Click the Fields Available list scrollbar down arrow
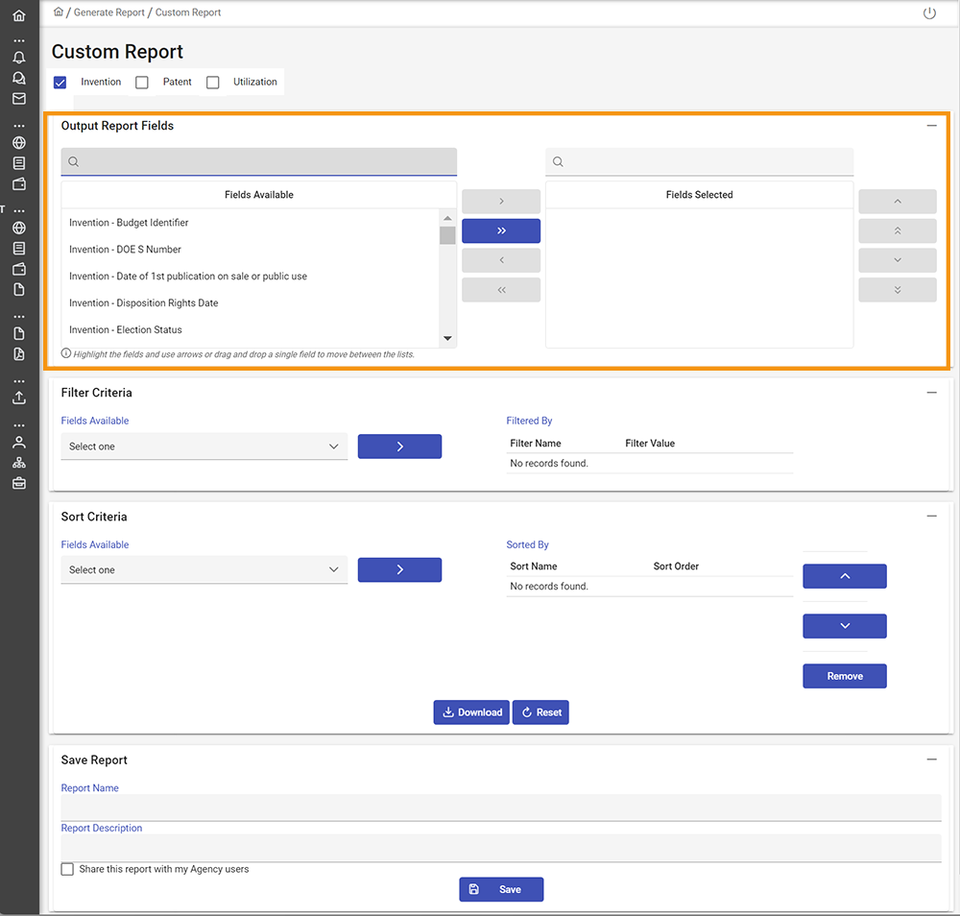This screenshot has width=960, height=916. click(x=447, y=339)
